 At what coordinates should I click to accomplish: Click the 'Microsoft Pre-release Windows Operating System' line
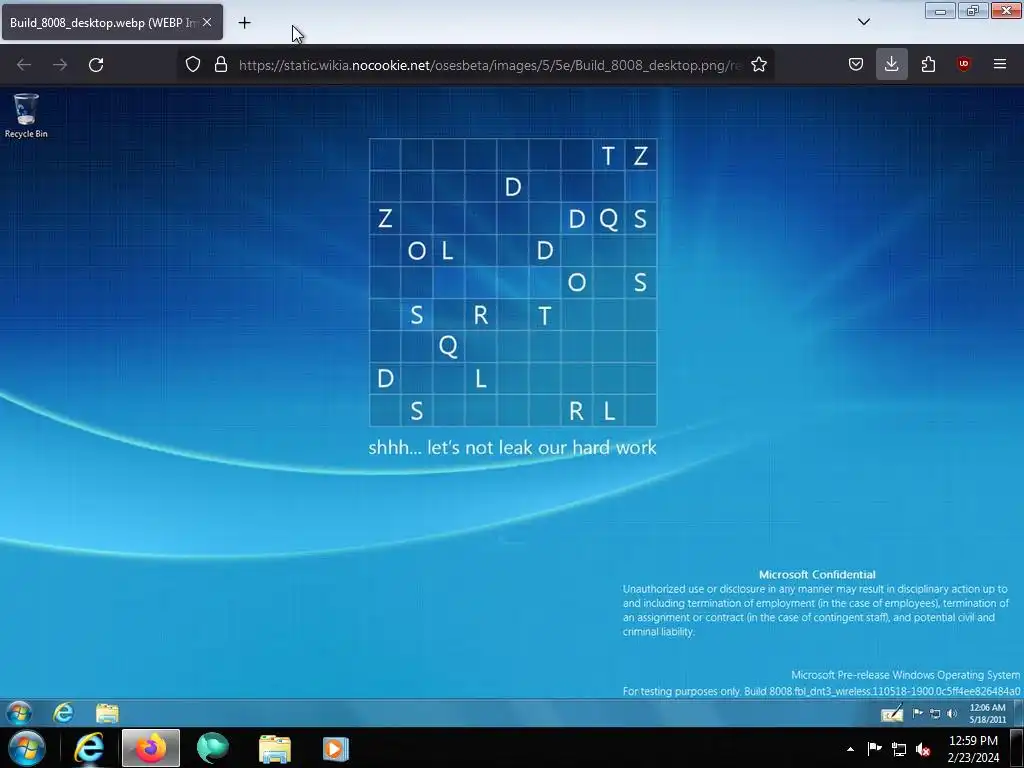coord(905,675)
